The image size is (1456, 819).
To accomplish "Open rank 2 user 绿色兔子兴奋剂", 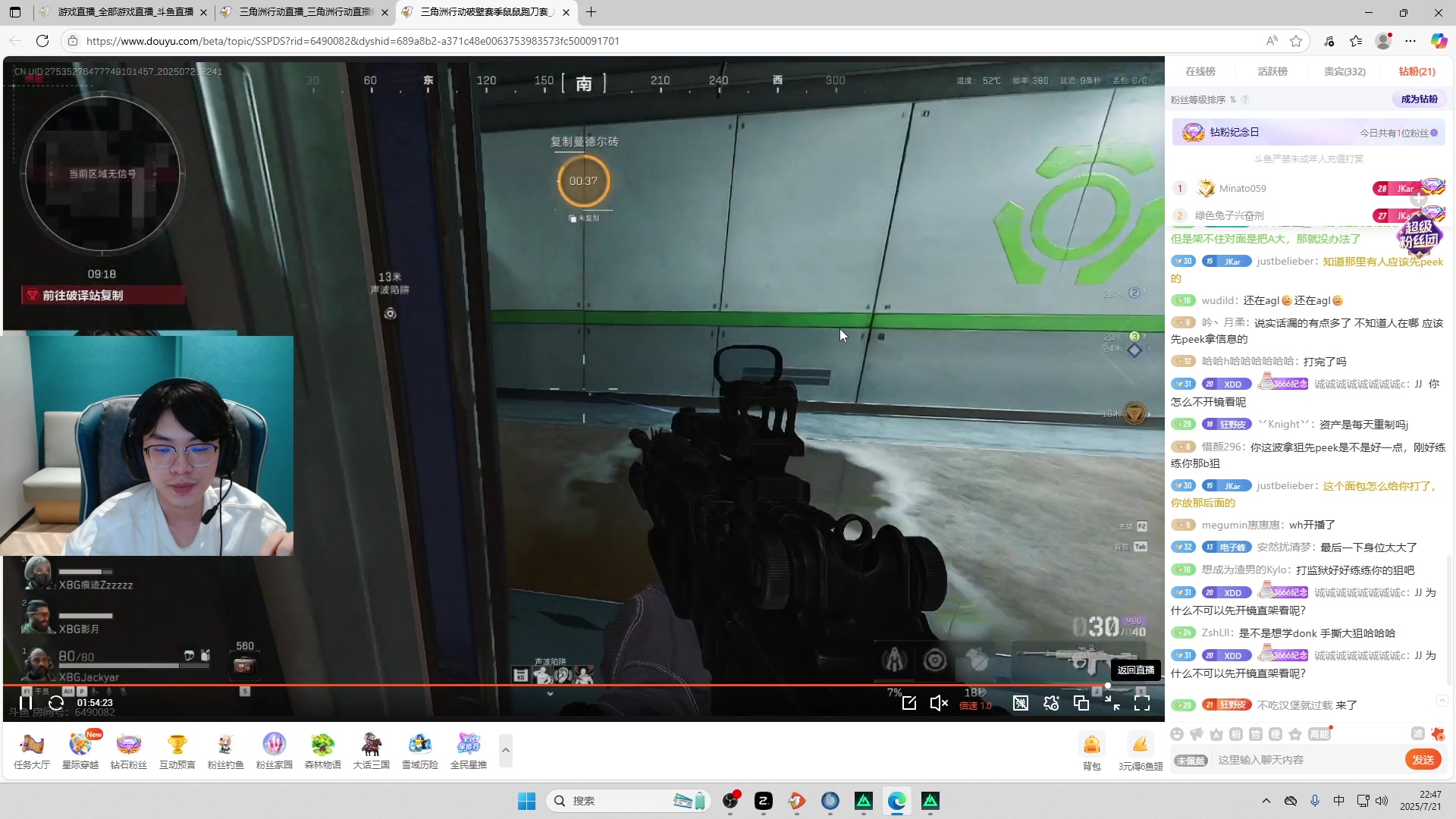I will point(1229,216).
